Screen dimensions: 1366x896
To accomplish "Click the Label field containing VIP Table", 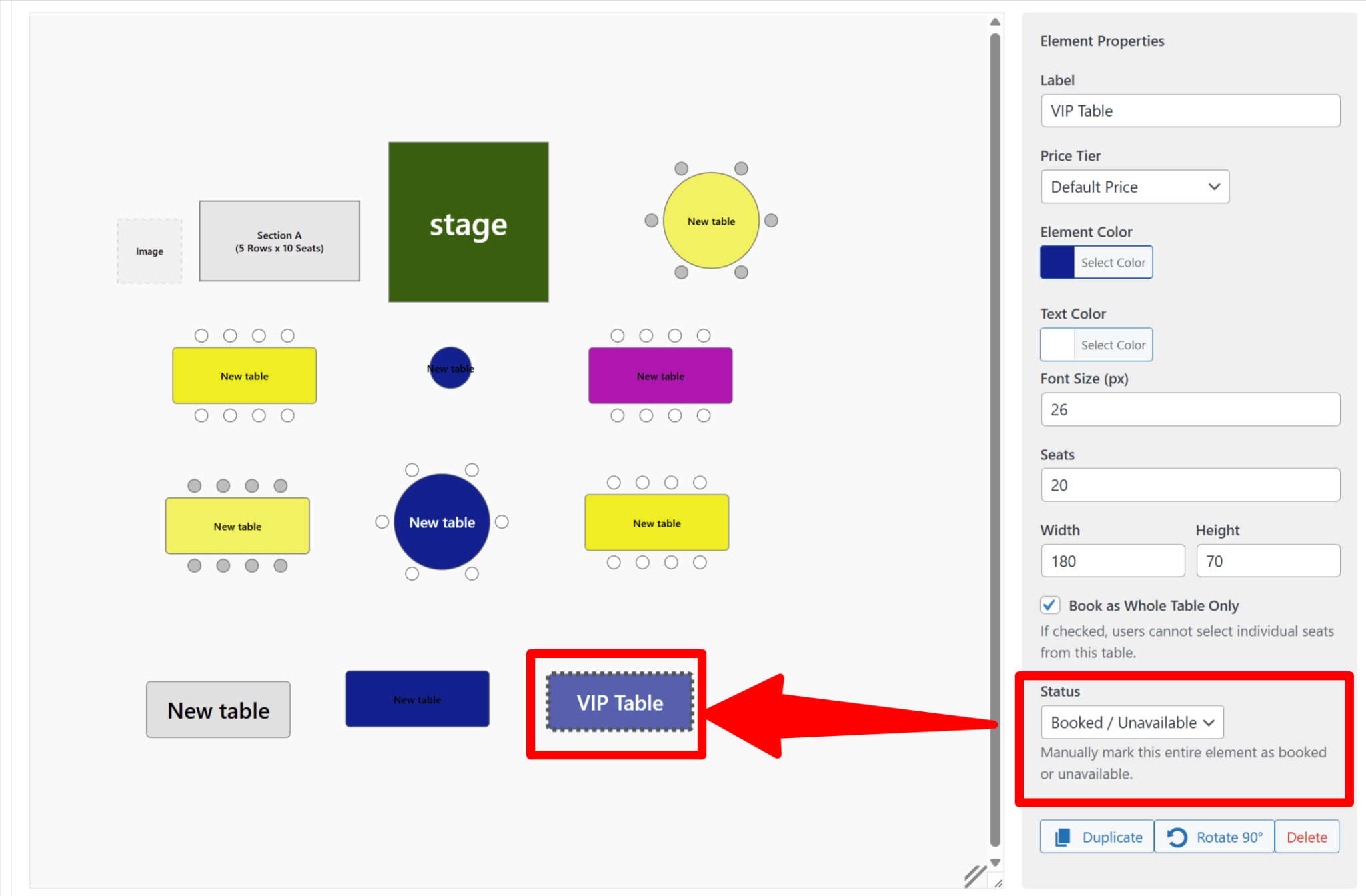I will 1190,111.
